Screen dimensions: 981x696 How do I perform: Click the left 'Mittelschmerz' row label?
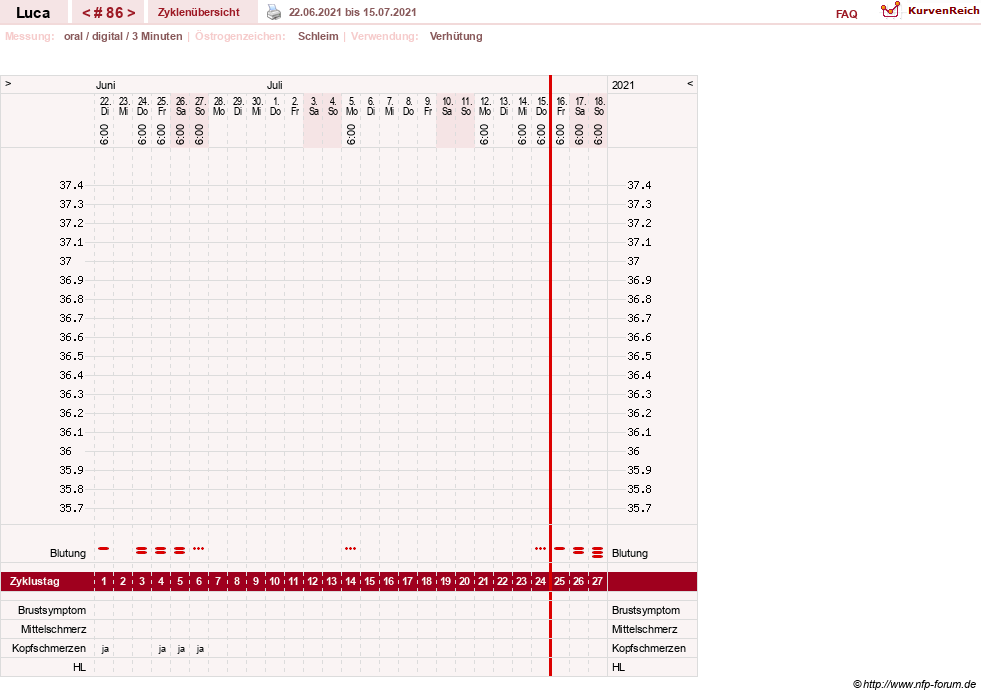53,629
